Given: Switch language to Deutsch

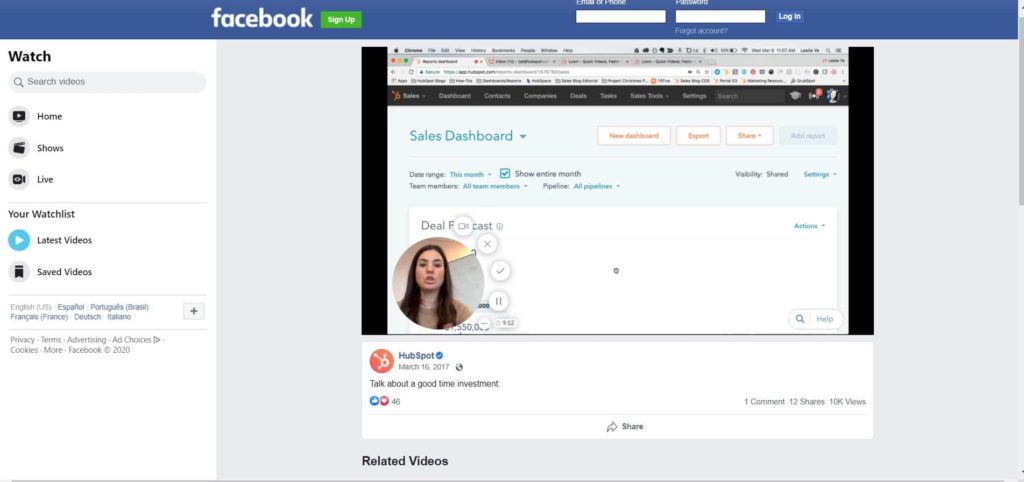Looking at the screenshot, I should point(88,317).
